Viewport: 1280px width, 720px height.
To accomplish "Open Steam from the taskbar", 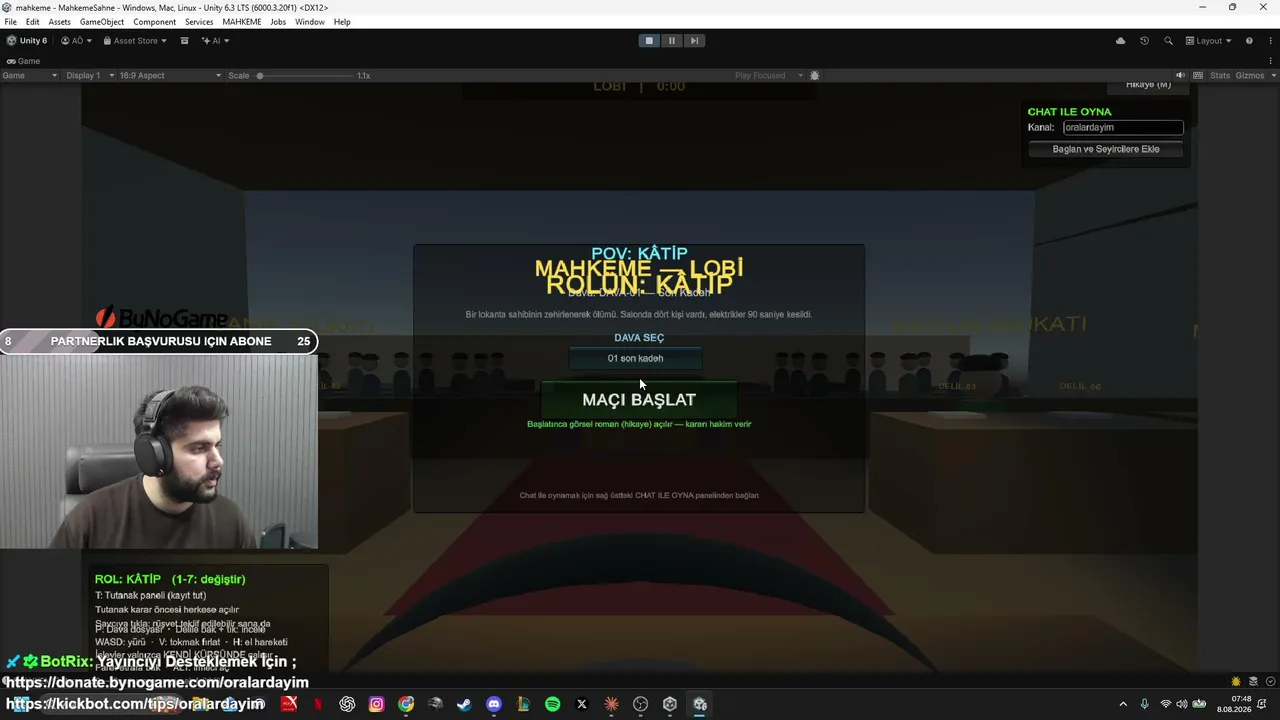I will point(464,704).
